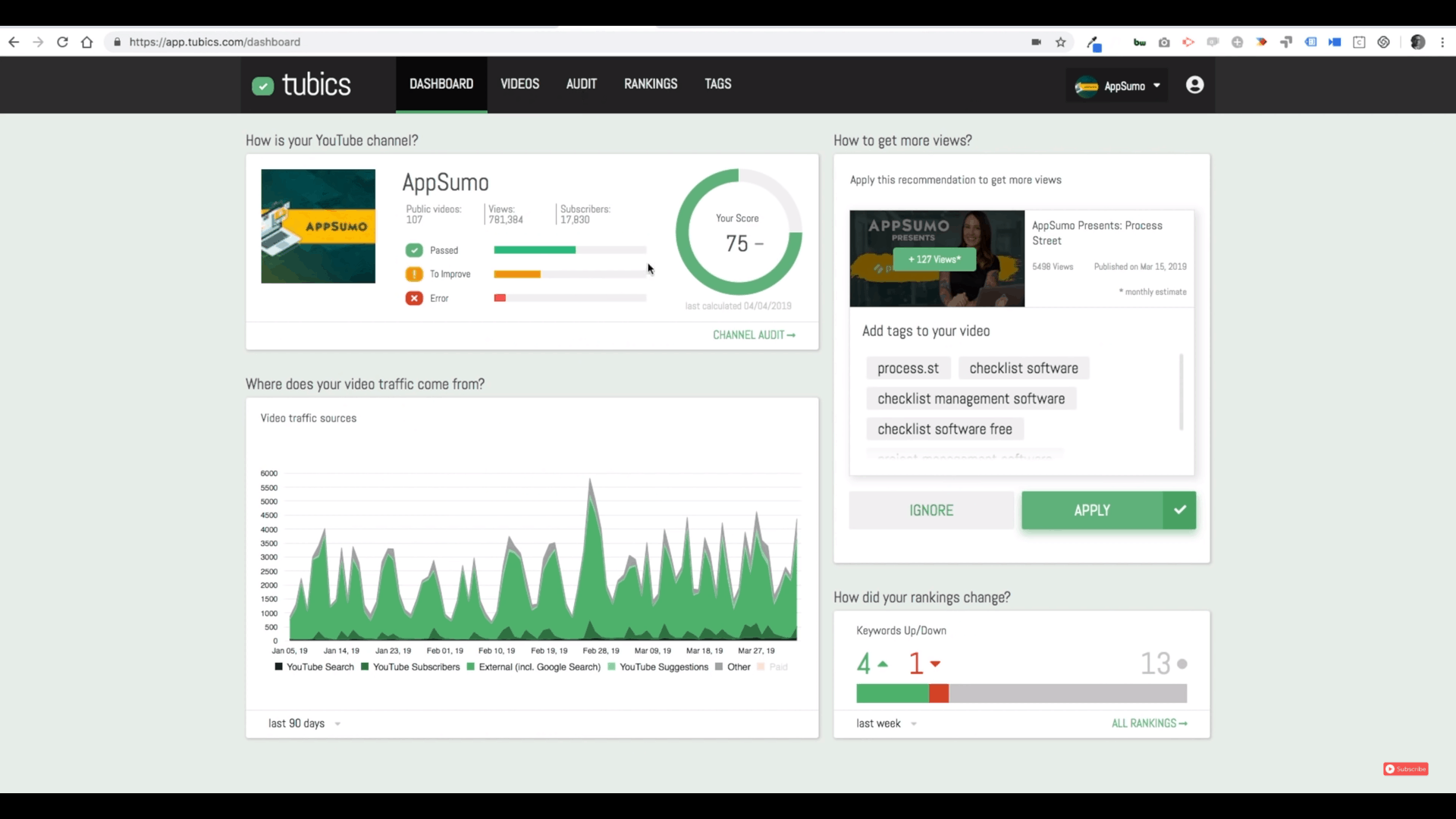1456x819 pixels.
Task: Click the Ignore button
Action: point(931,510)
